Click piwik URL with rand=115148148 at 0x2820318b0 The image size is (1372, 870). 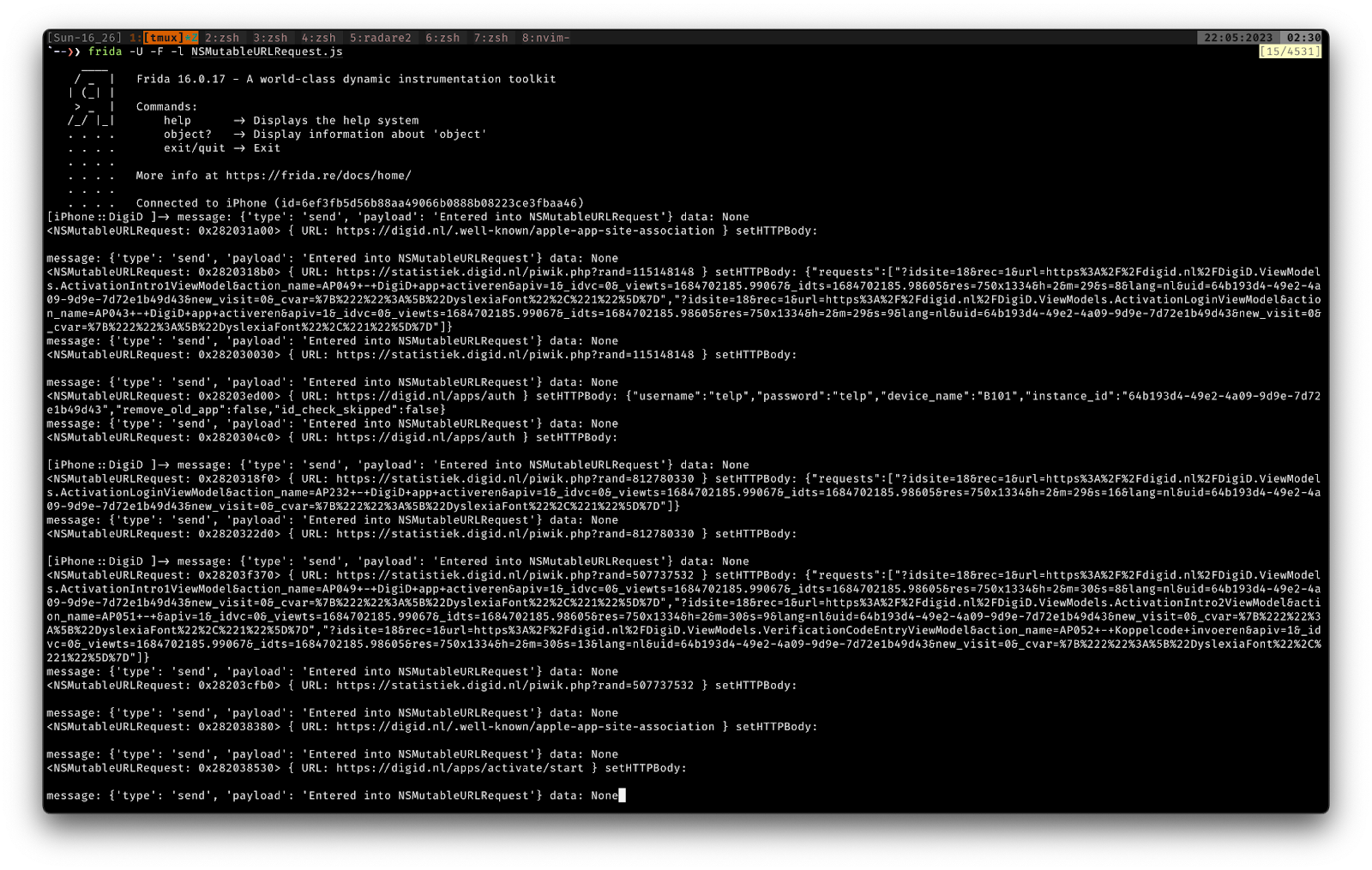[x=514, y=272]
